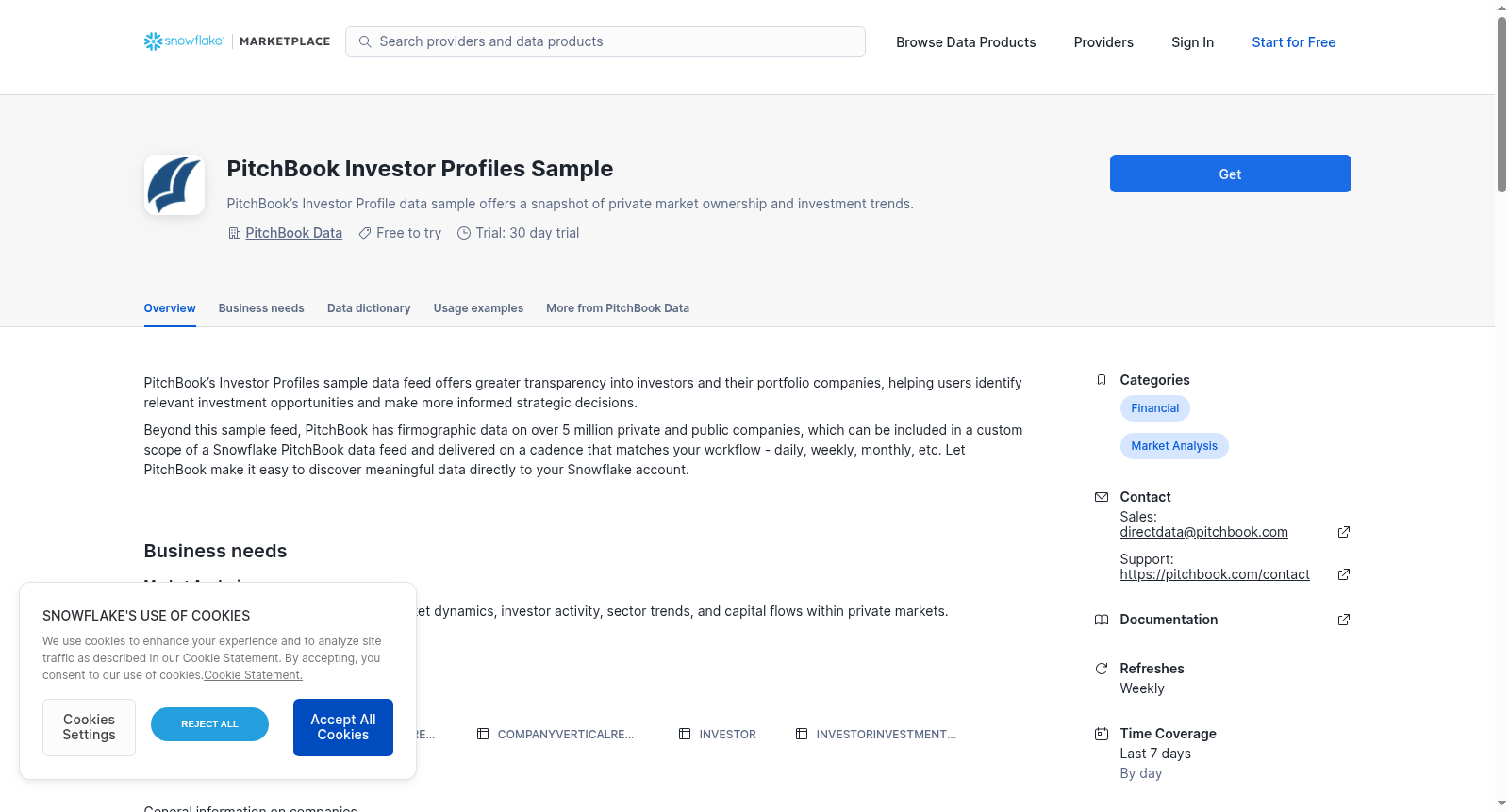This screenshot has width=1509, height=812.
Task: Switch to the Business needs tab
Action: [x=261, y=308]
